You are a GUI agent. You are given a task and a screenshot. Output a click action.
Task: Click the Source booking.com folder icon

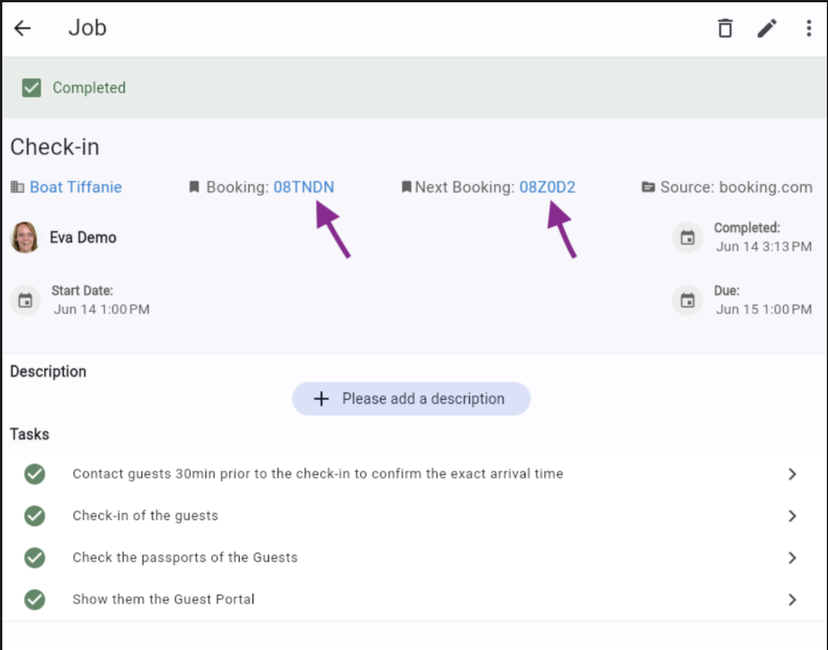click(648, 187)
